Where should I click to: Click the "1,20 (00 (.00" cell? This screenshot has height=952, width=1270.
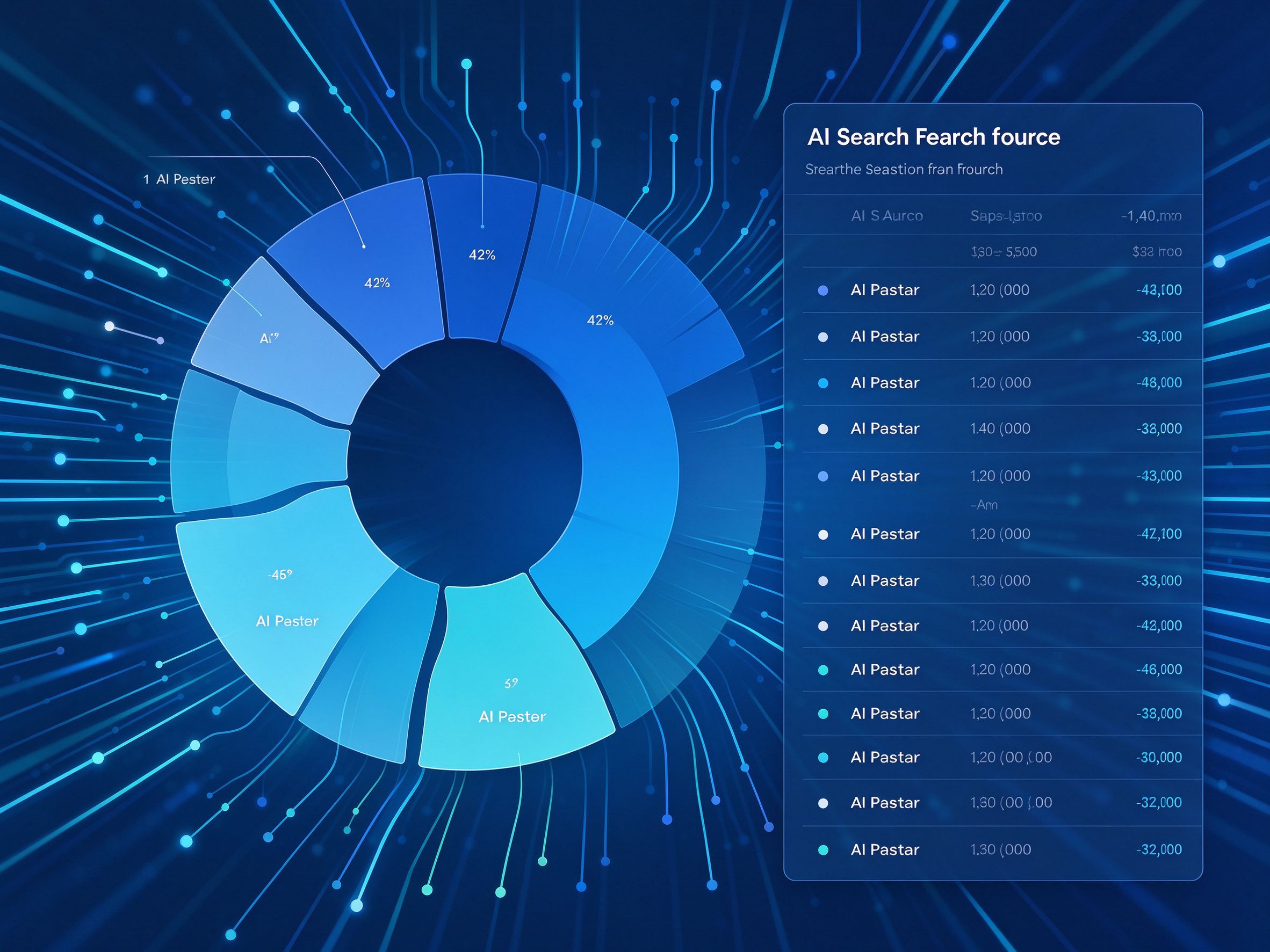1011,757
